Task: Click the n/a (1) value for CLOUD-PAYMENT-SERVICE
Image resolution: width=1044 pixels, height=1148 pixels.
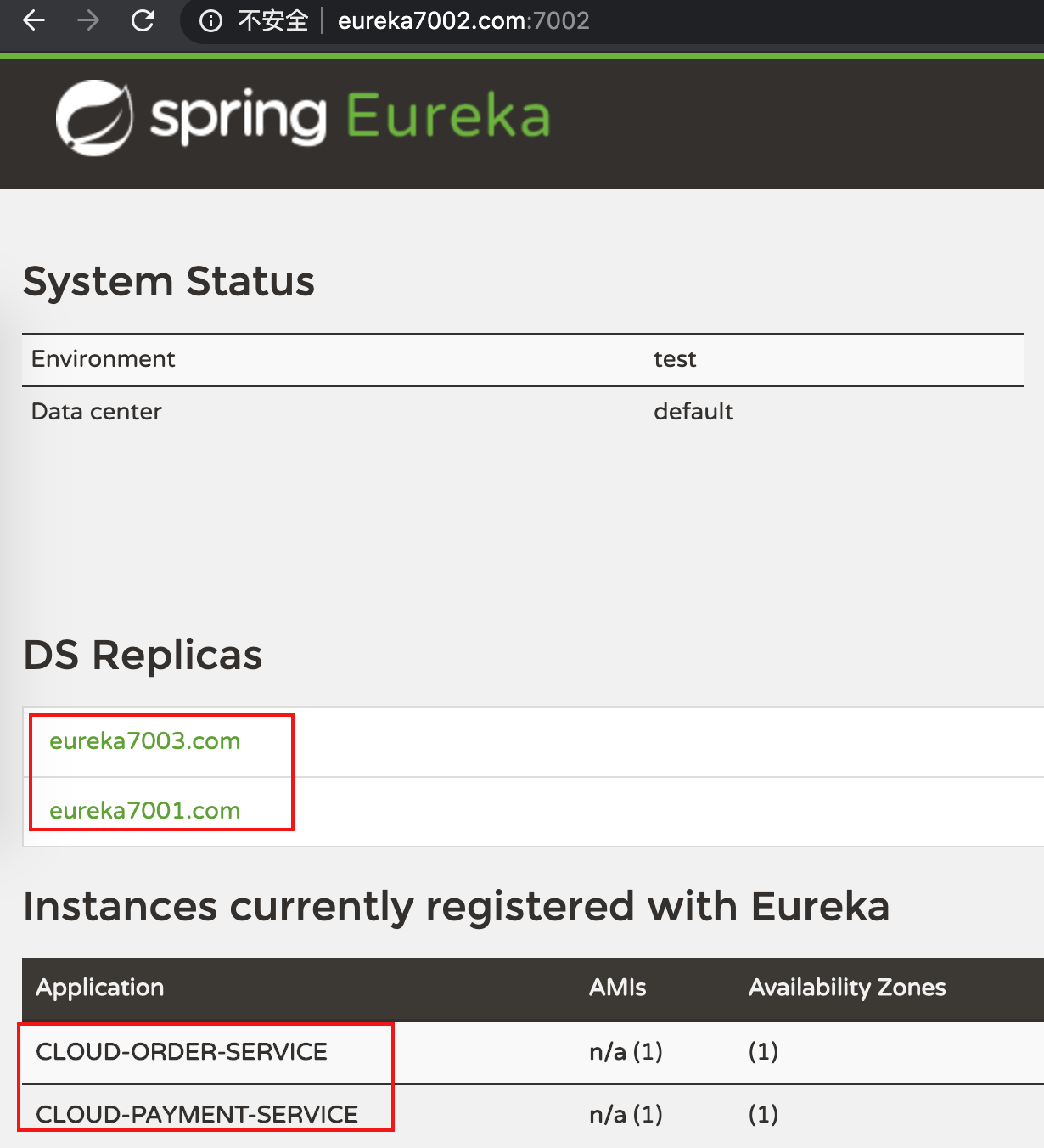Action: tap(626, 1114)
